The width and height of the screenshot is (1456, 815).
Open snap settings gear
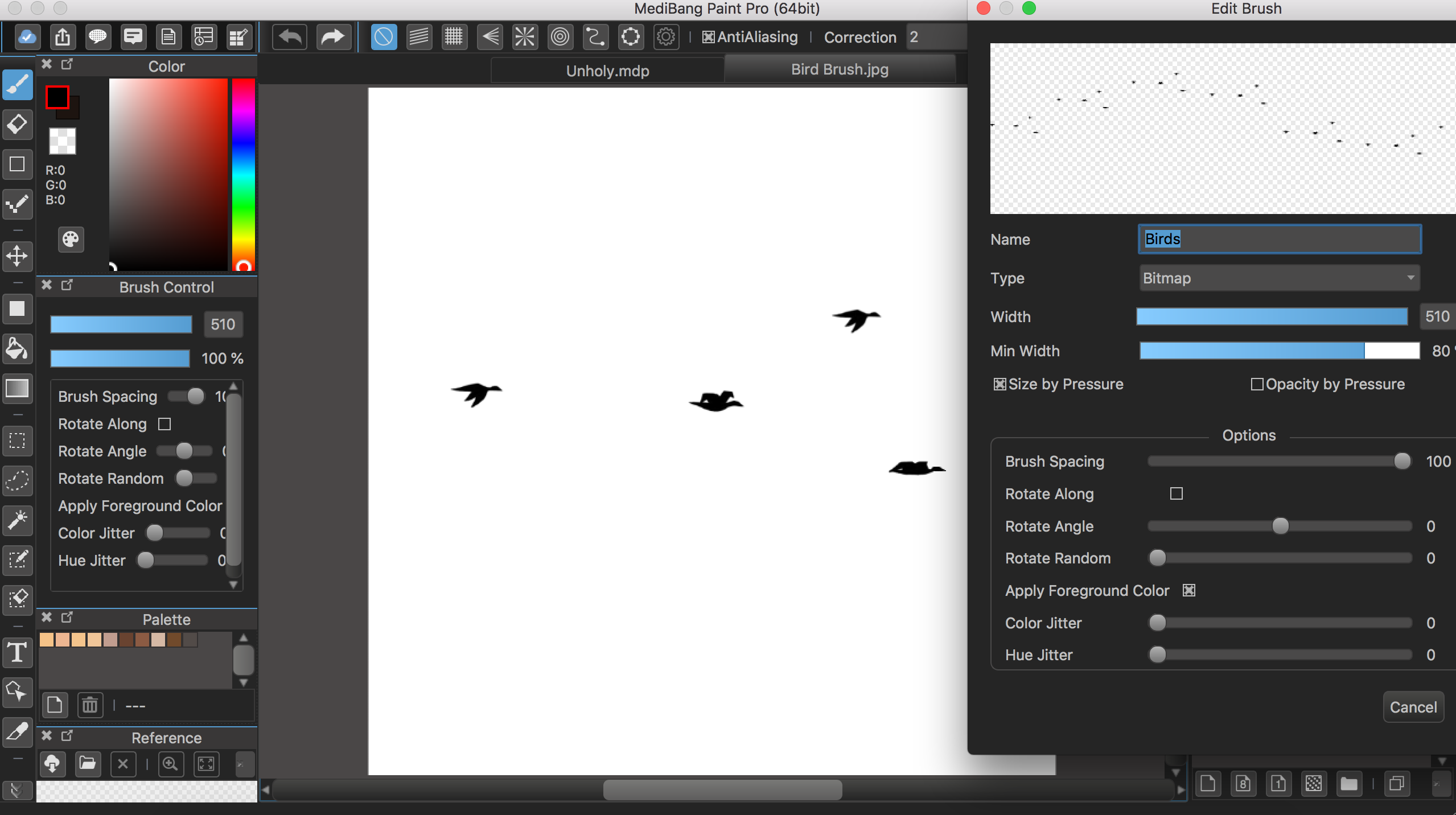[666, 38]
